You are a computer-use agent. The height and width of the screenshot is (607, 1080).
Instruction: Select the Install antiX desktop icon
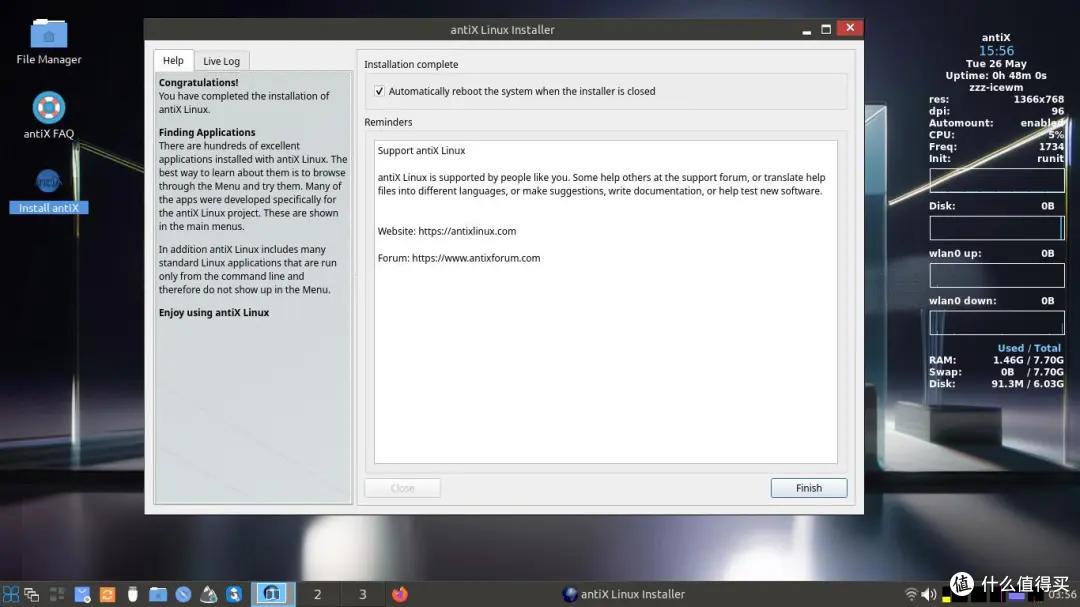48,192
